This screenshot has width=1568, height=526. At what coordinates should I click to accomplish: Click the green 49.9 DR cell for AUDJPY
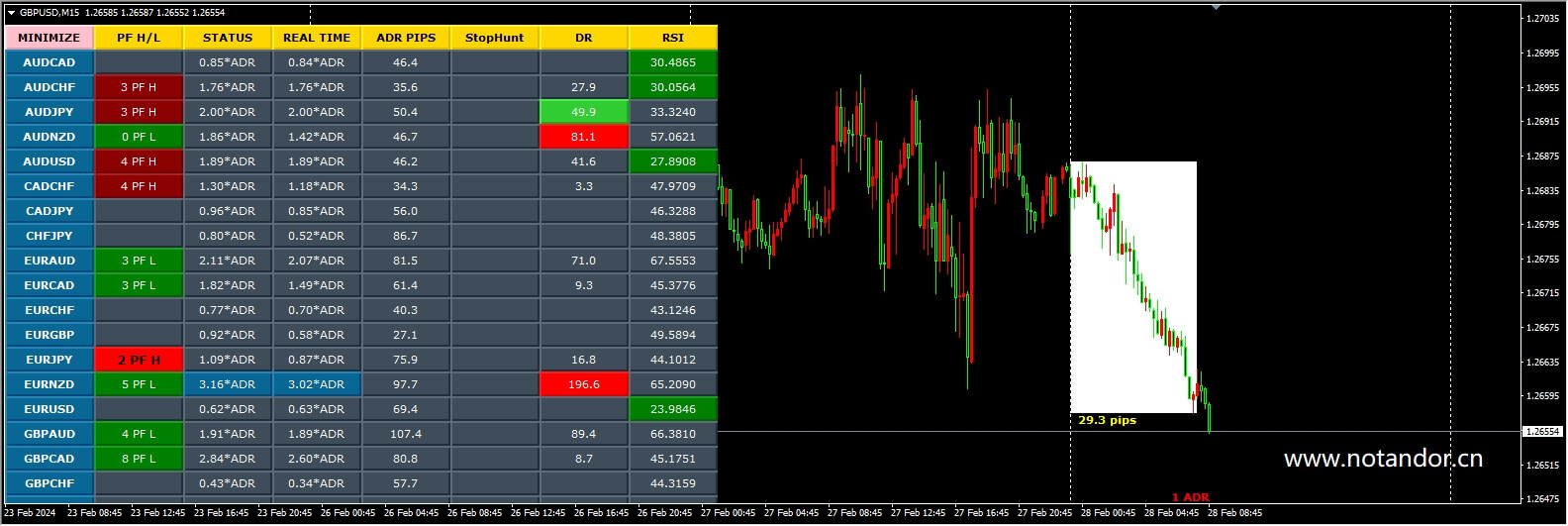(584, 112)
